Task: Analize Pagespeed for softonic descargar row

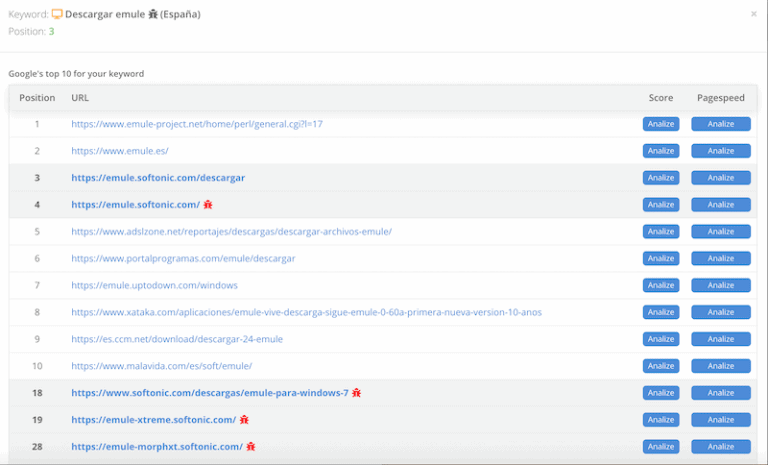Action: pyautogui.click(x=721, y=178)
